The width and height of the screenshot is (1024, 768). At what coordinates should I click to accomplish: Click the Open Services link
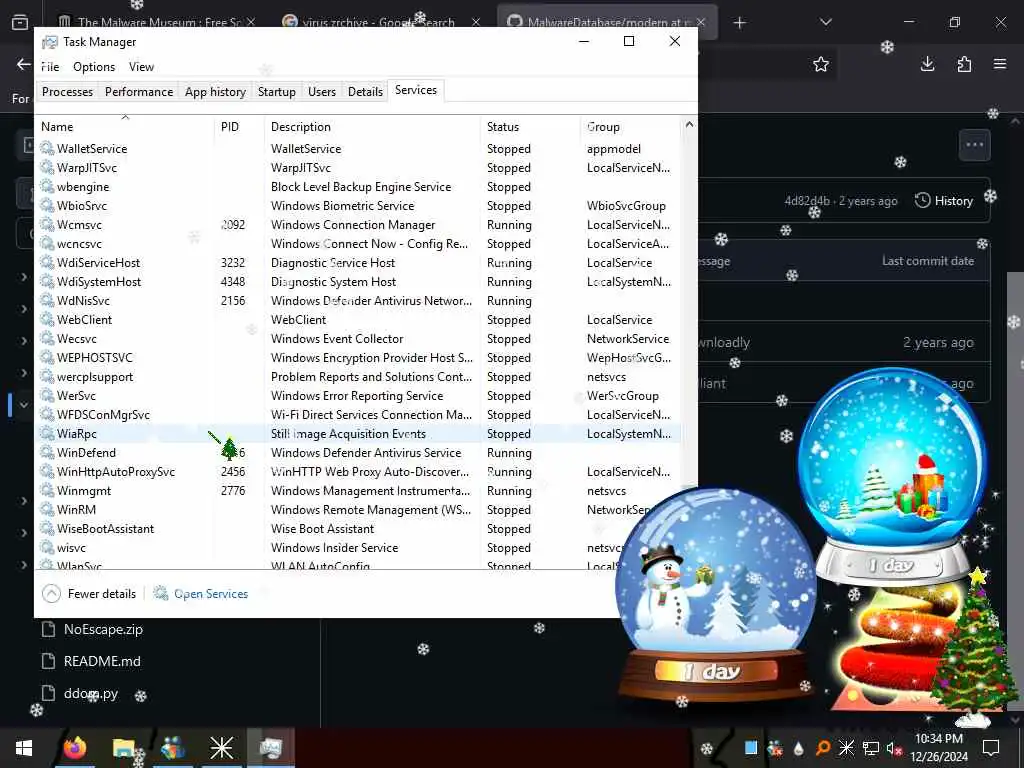click(201, 594)
